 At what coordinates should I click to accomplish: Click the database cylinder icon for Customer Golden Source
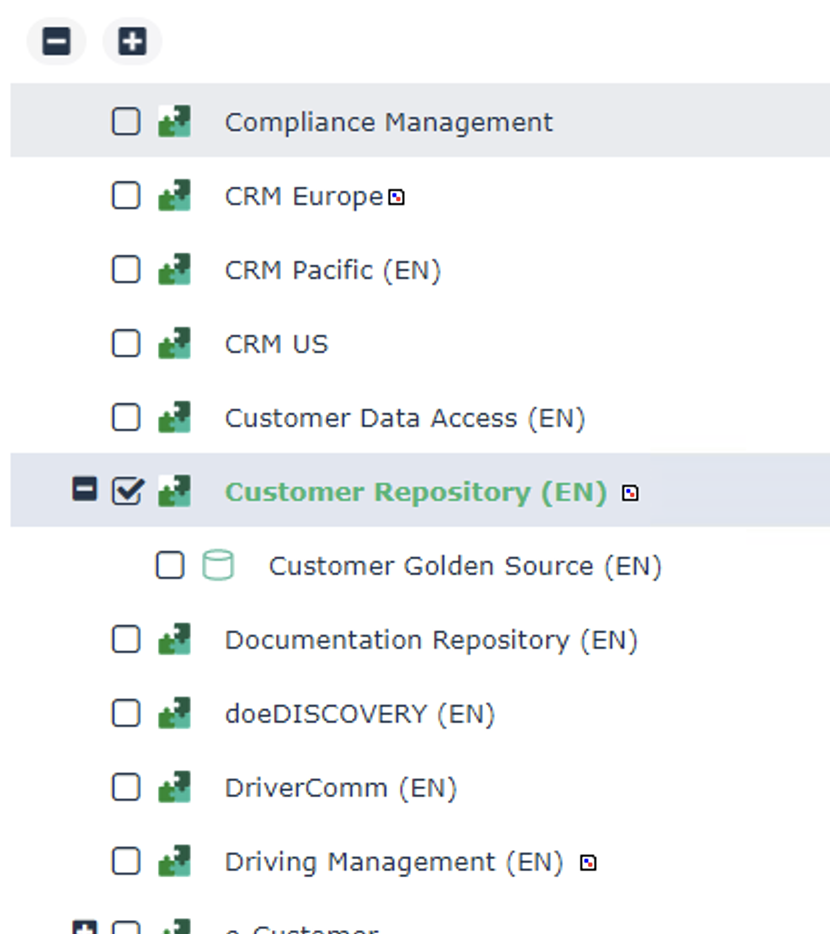[x=218, y=565]
